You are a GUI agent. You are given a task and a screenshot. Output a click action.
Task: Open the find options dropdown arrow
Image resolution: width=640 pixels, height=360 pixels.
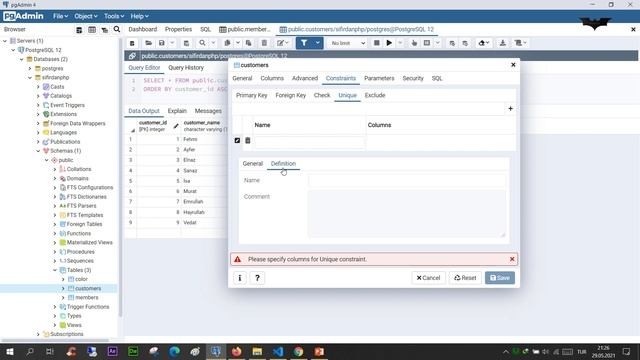click(x=213, y=43)
